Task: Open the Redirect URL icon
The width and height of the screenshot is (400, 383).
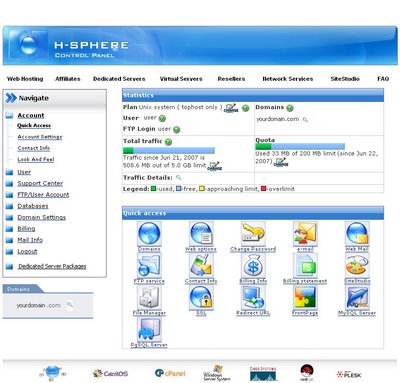Action: click(253, 297)
